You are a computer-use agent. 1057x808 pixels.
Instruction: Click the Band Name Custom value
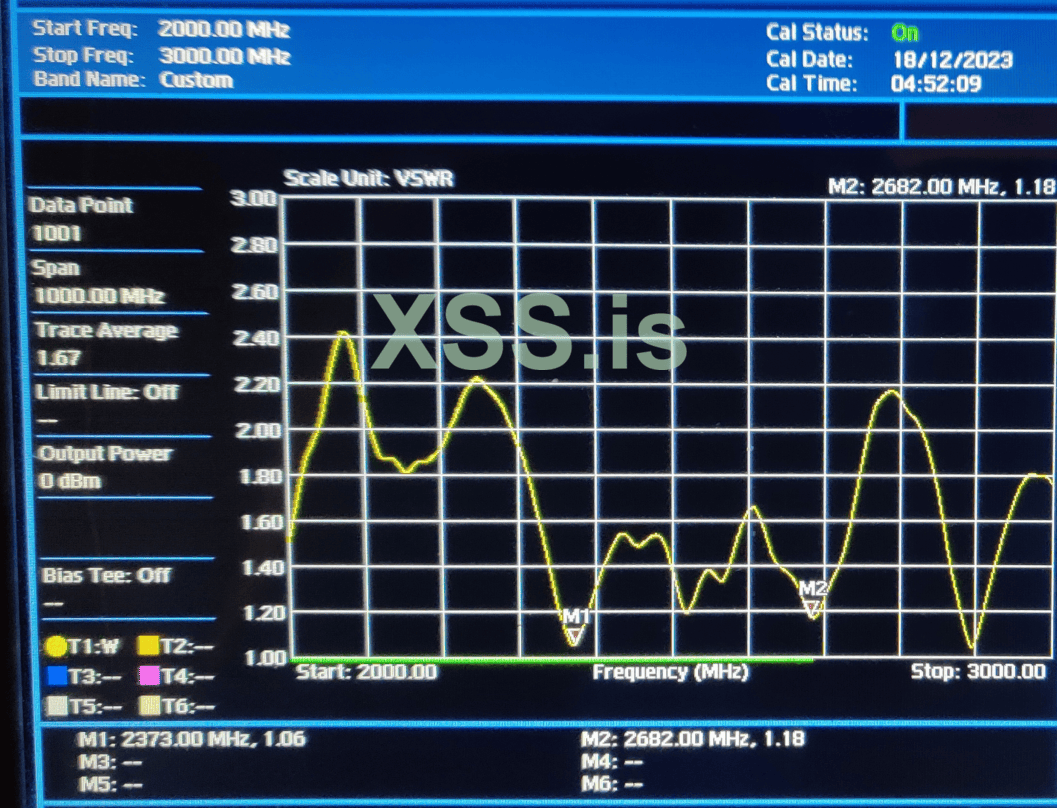pos(196,80)
